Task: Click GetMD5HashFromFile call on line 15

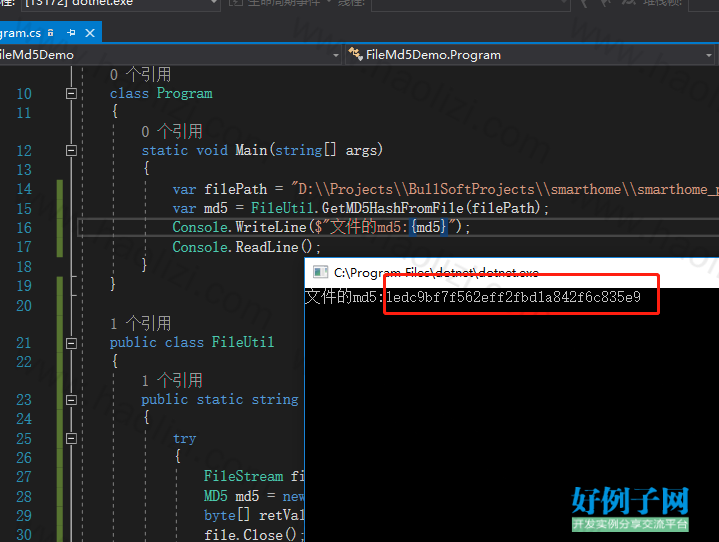Action: (x=393, y=208)
